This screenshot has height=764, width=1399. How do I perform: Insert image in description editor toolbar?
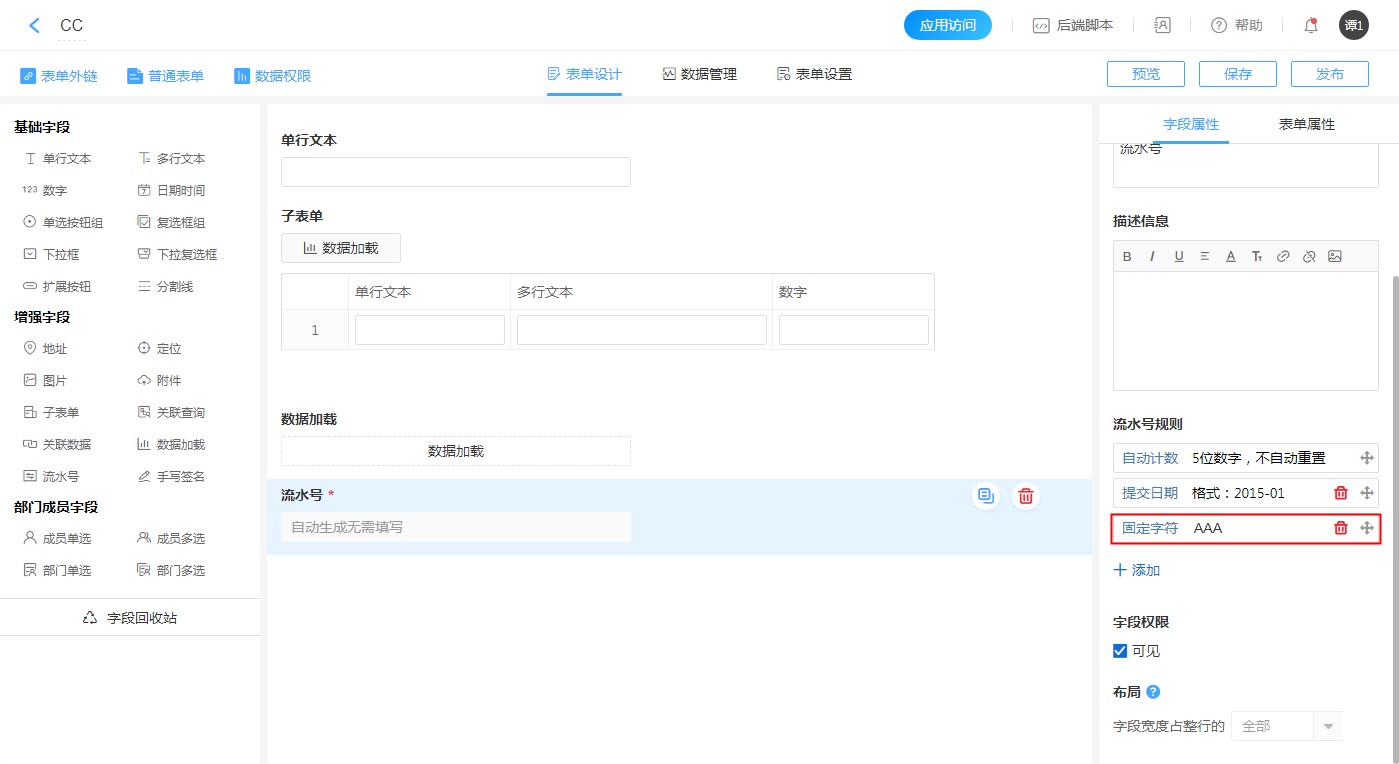click(x=1335, y=257)
